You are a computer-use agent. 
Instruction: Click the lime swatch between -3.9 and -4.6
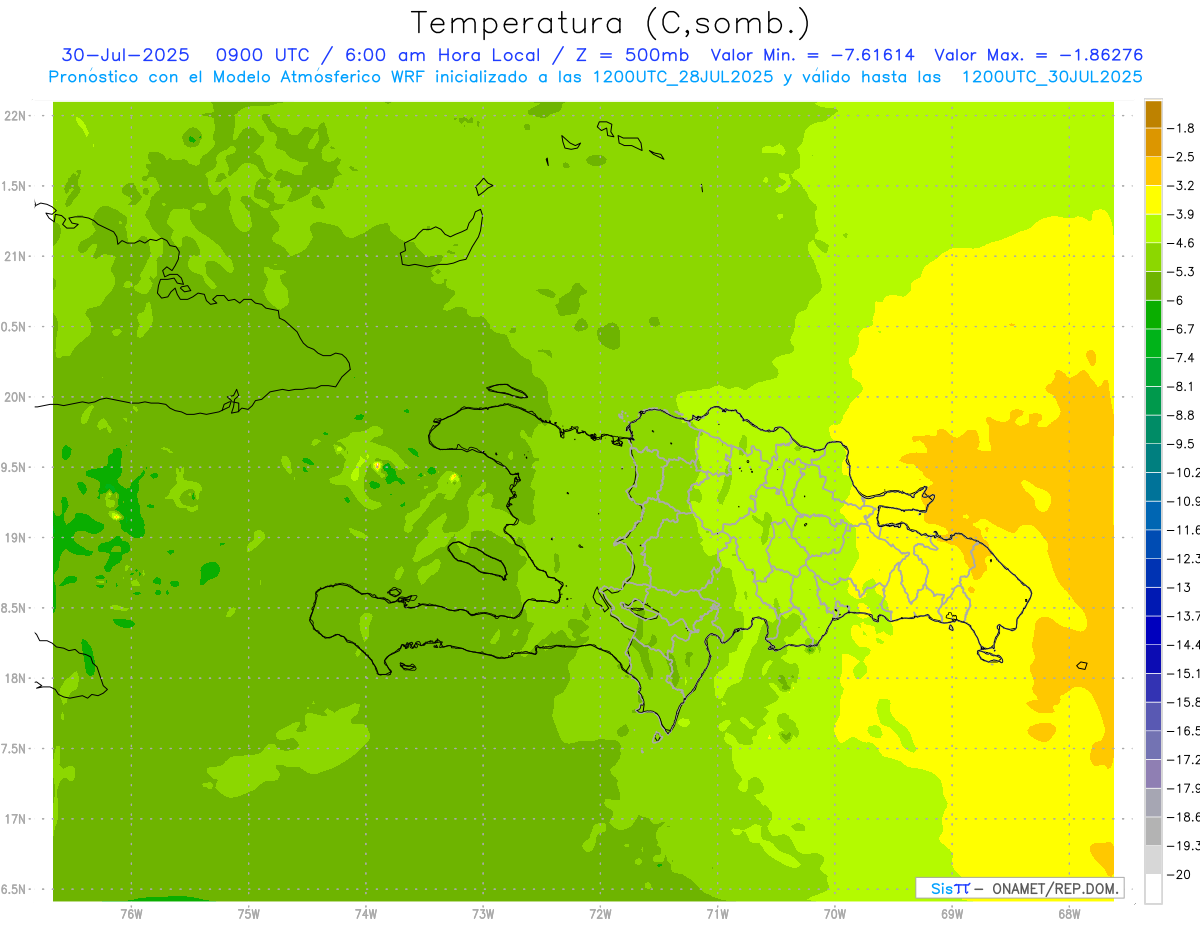pos(1153,228)
